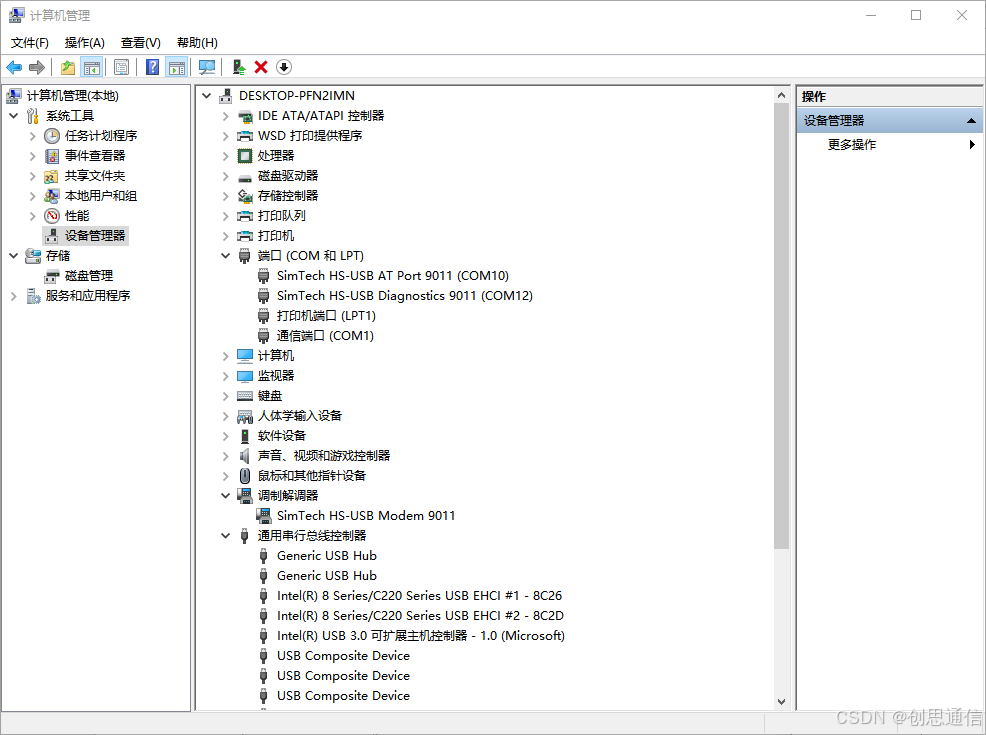Click the Properties toolbar icon
986x735 pixels.
pyautogui.click(x=121, y=67)
